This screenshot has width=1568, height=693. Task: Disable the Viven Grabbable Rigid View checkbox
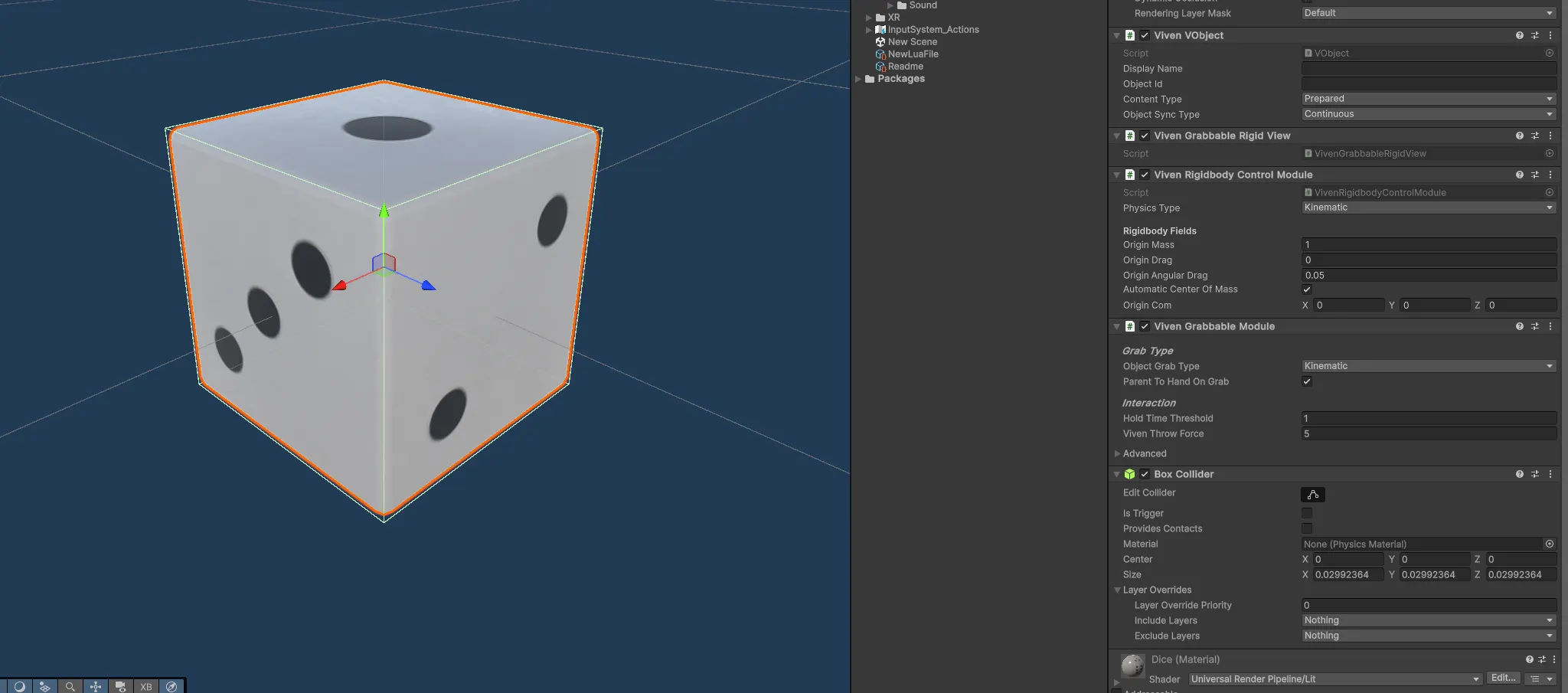tap(1145, 136)
